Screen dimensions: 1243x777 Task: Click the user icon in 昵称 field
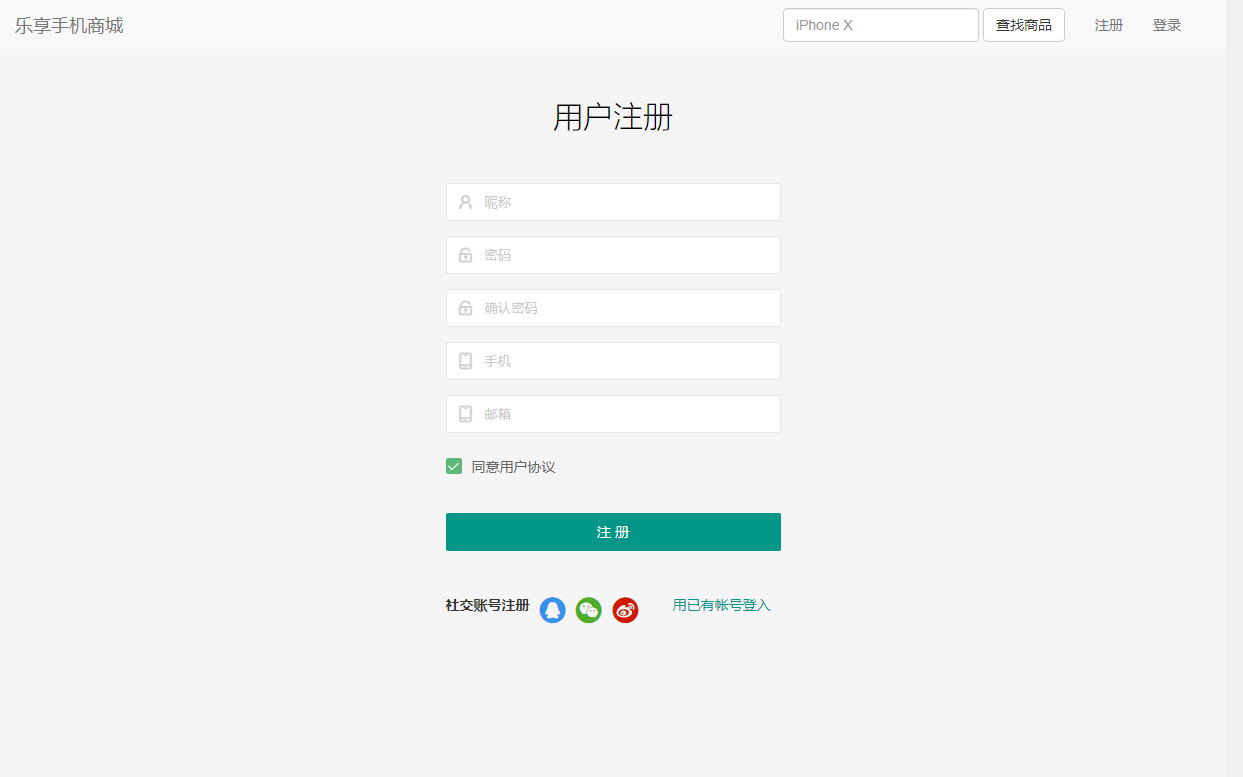465,202
